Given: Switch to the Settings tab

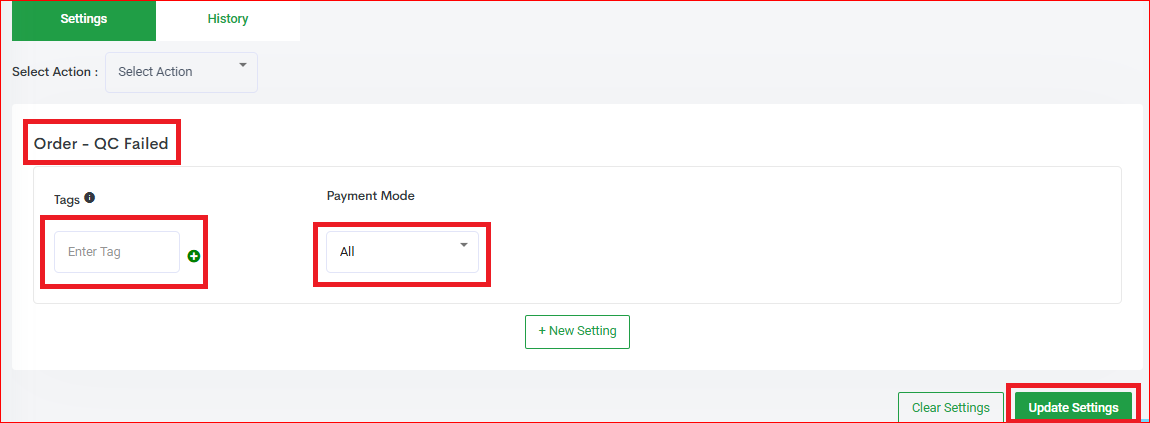Looking at the screenshot, I should point(84,19).
